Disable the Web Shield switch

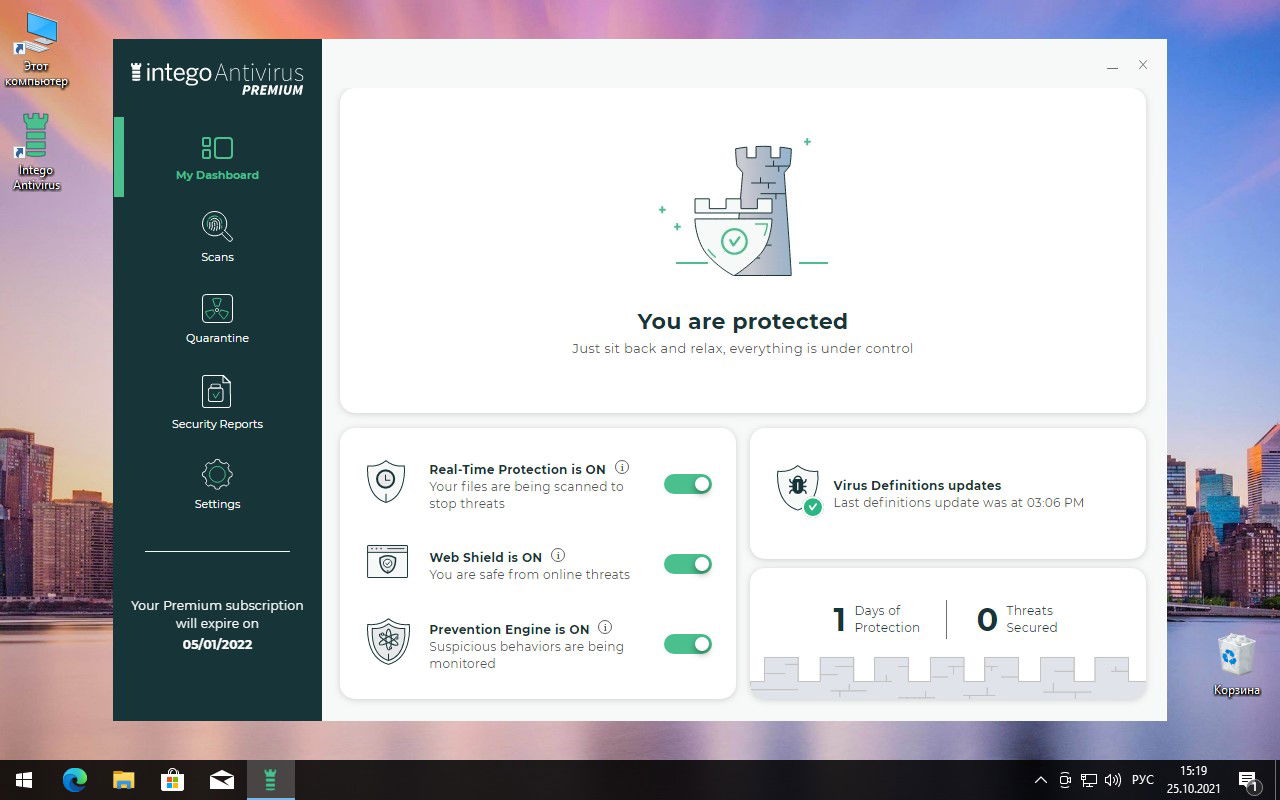pyautogui.click(x=687, y=563)
